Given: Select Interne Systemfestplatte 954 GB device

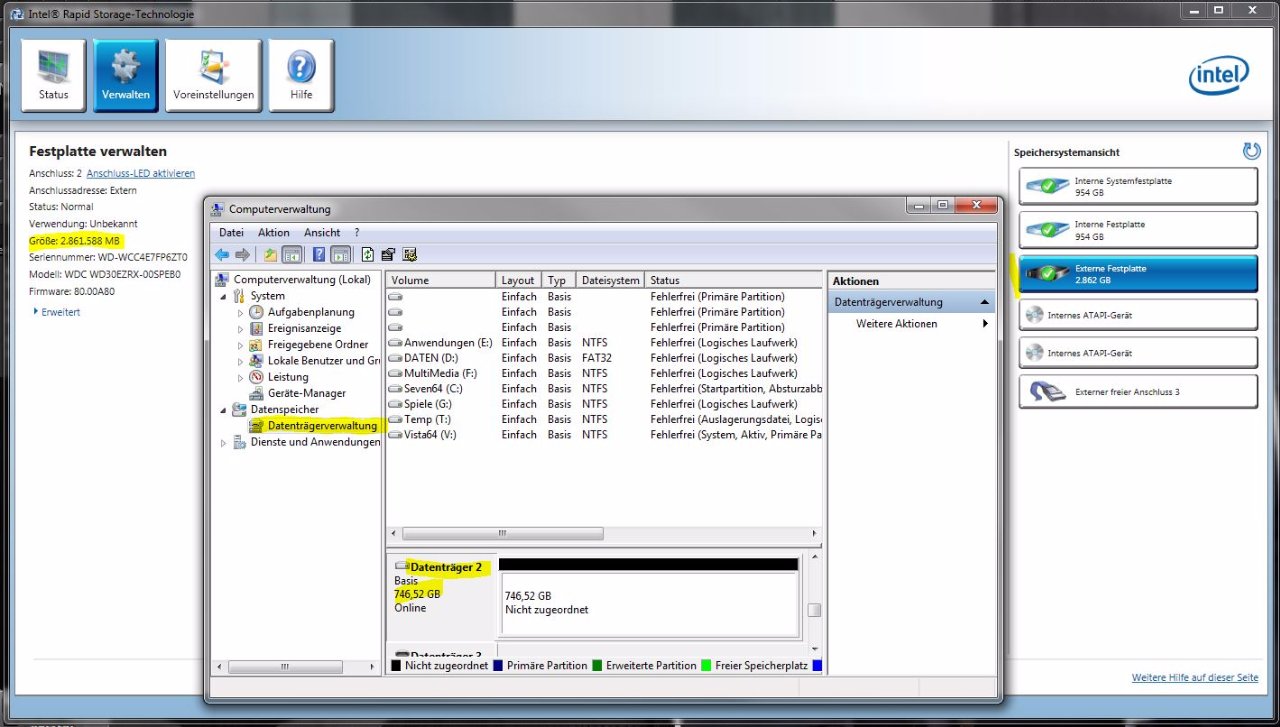Looking at the screenshot, I should [x=1138, y=187].
